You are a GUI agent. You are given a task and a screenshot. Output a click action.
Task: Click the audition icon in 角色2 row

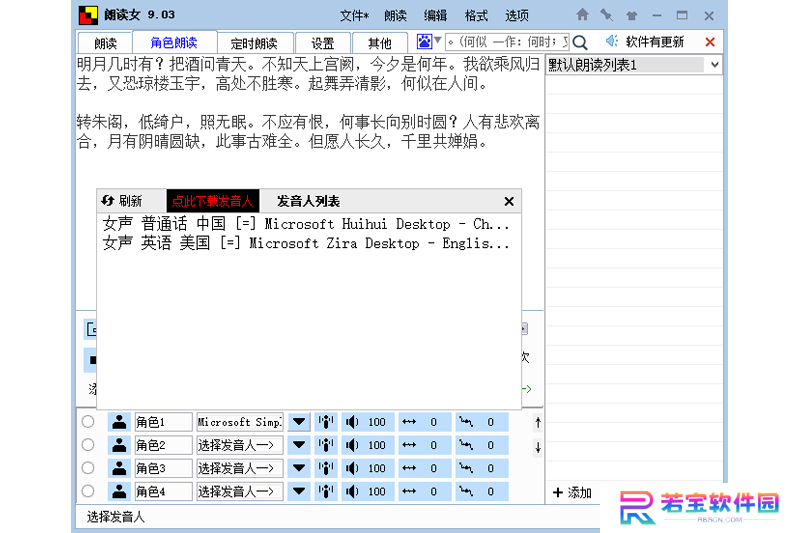pos(326,445)
